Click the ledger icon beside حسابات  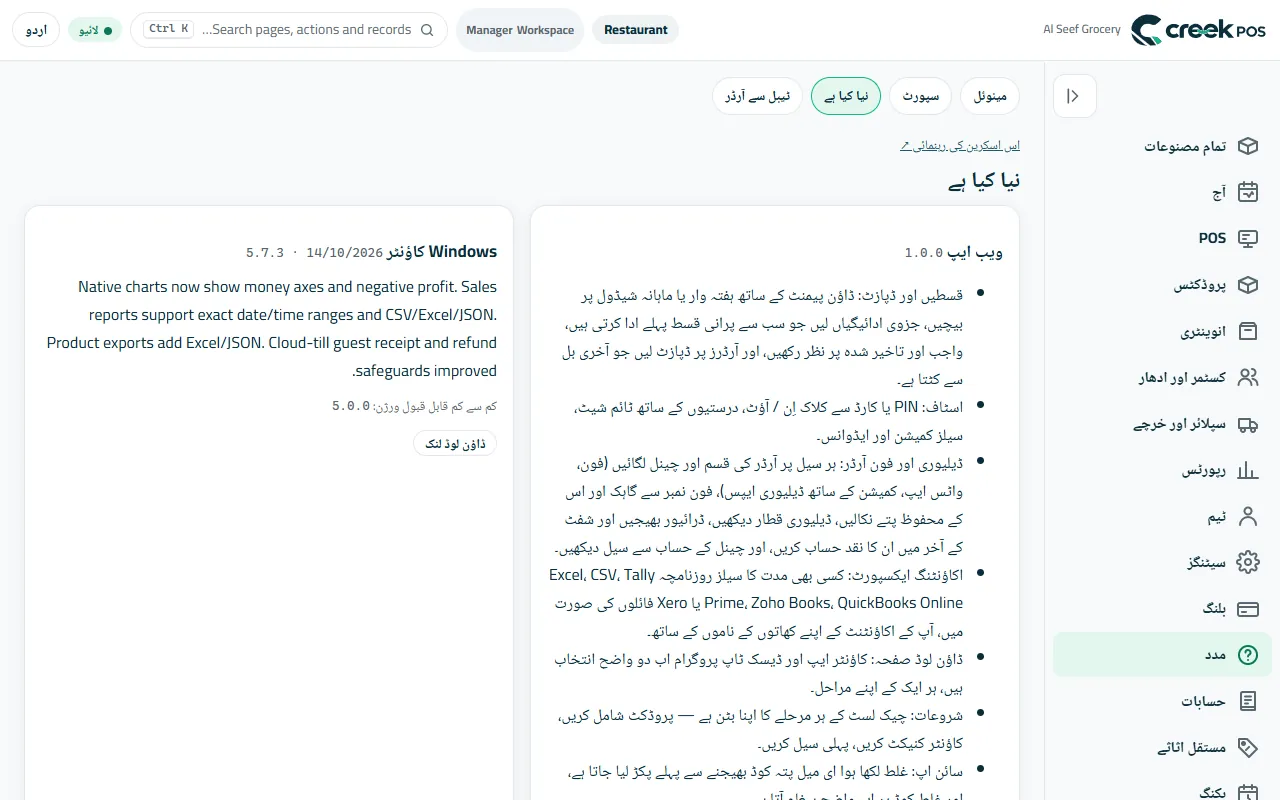pos(1247,701)
